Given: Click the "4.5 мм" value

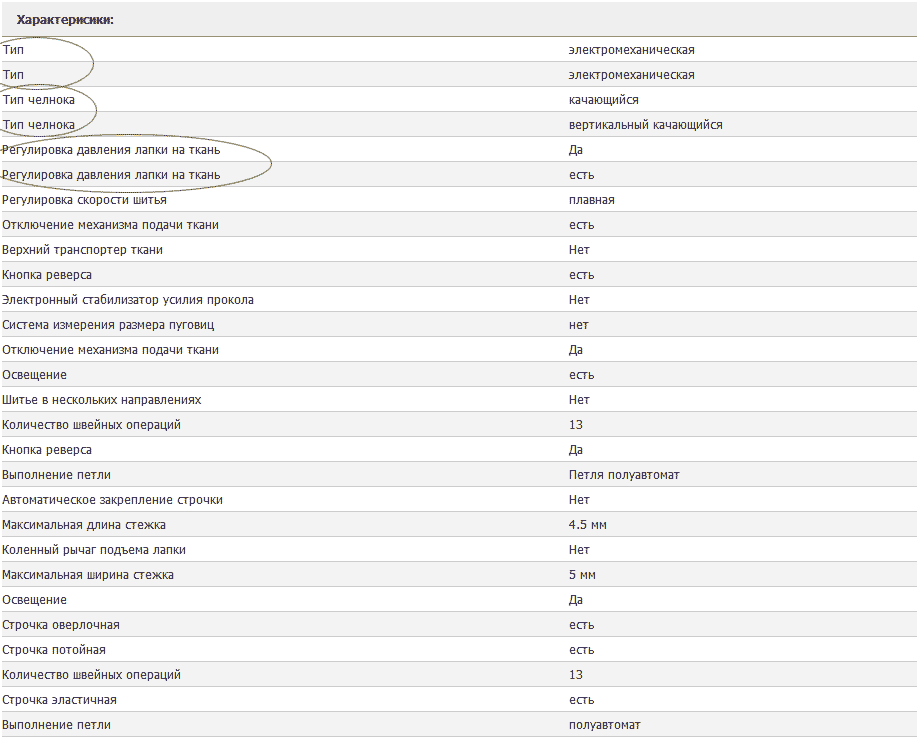Looking at the screenshot, I should click(587, 525).
